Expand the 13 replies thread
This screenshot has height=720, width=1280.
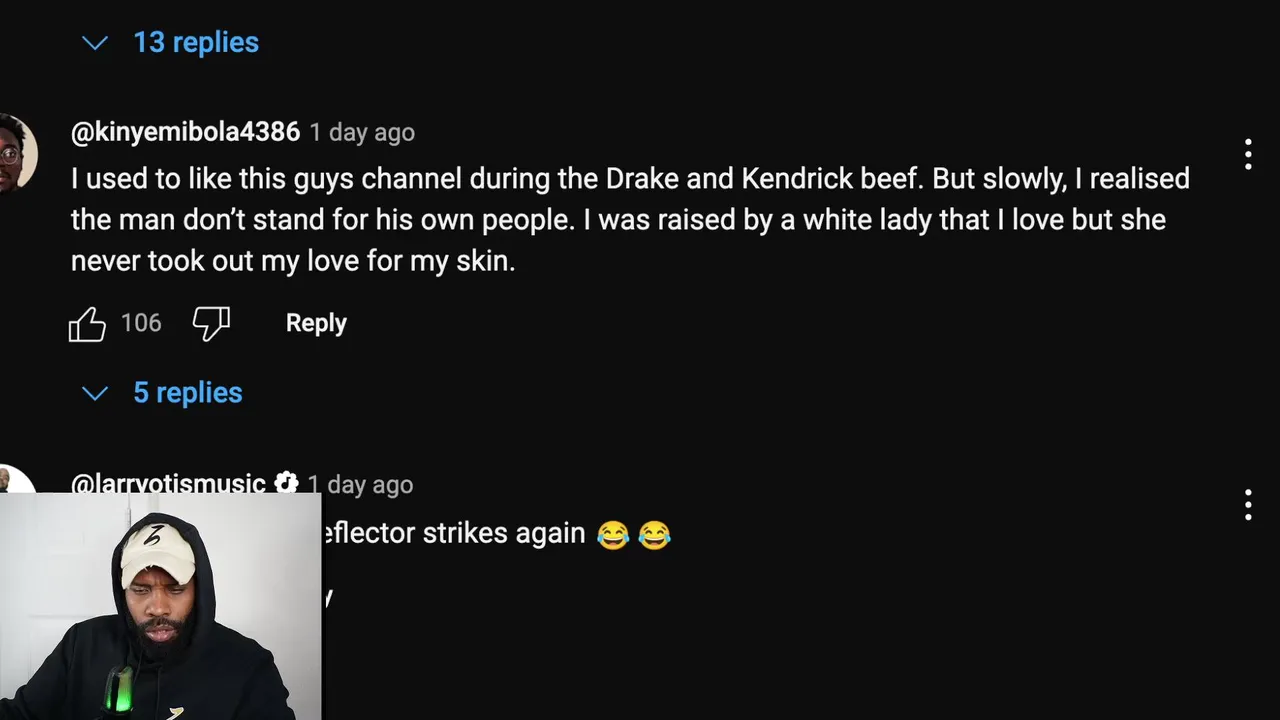[196, 42]
